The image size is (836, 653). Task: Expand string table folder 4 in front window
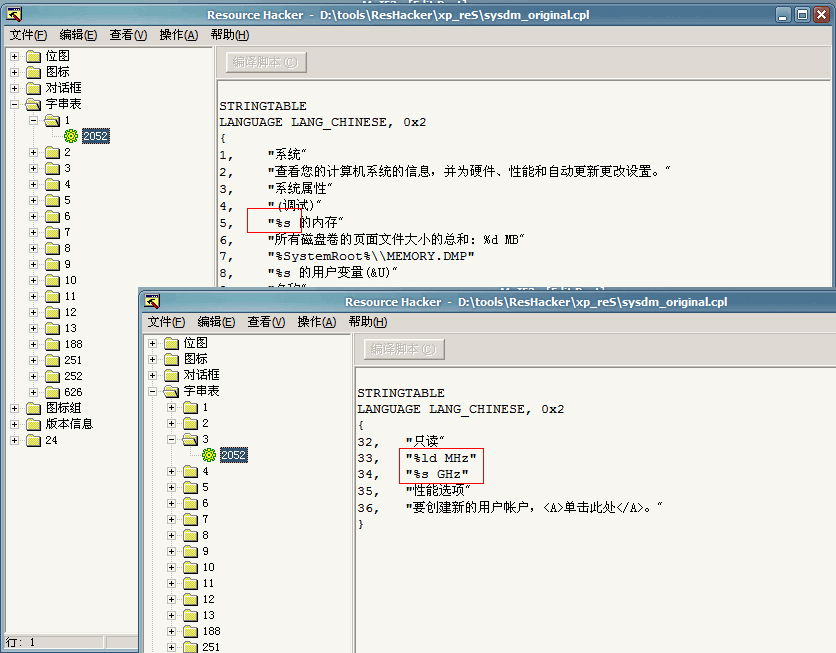tap(172, 472)
